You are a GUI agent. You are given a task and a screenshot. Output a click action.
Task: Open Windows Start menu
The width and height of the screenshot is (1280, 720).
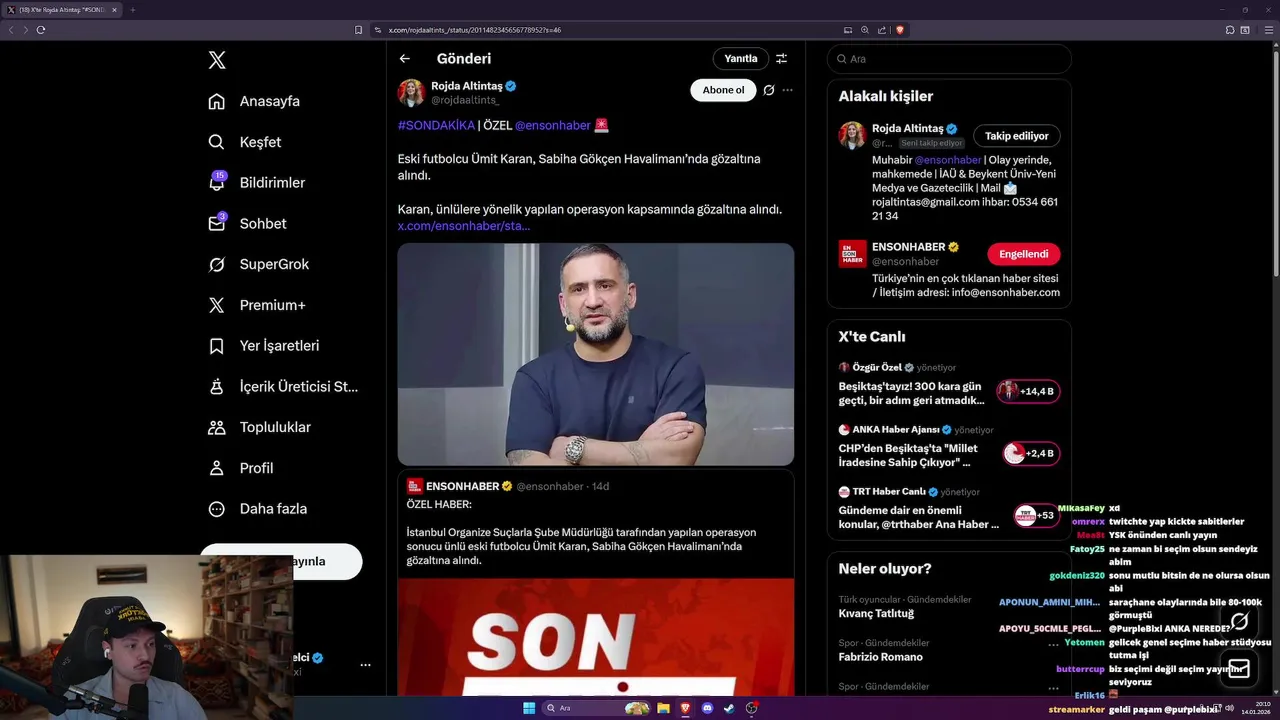pyautogui.click(x=529, y=708)
